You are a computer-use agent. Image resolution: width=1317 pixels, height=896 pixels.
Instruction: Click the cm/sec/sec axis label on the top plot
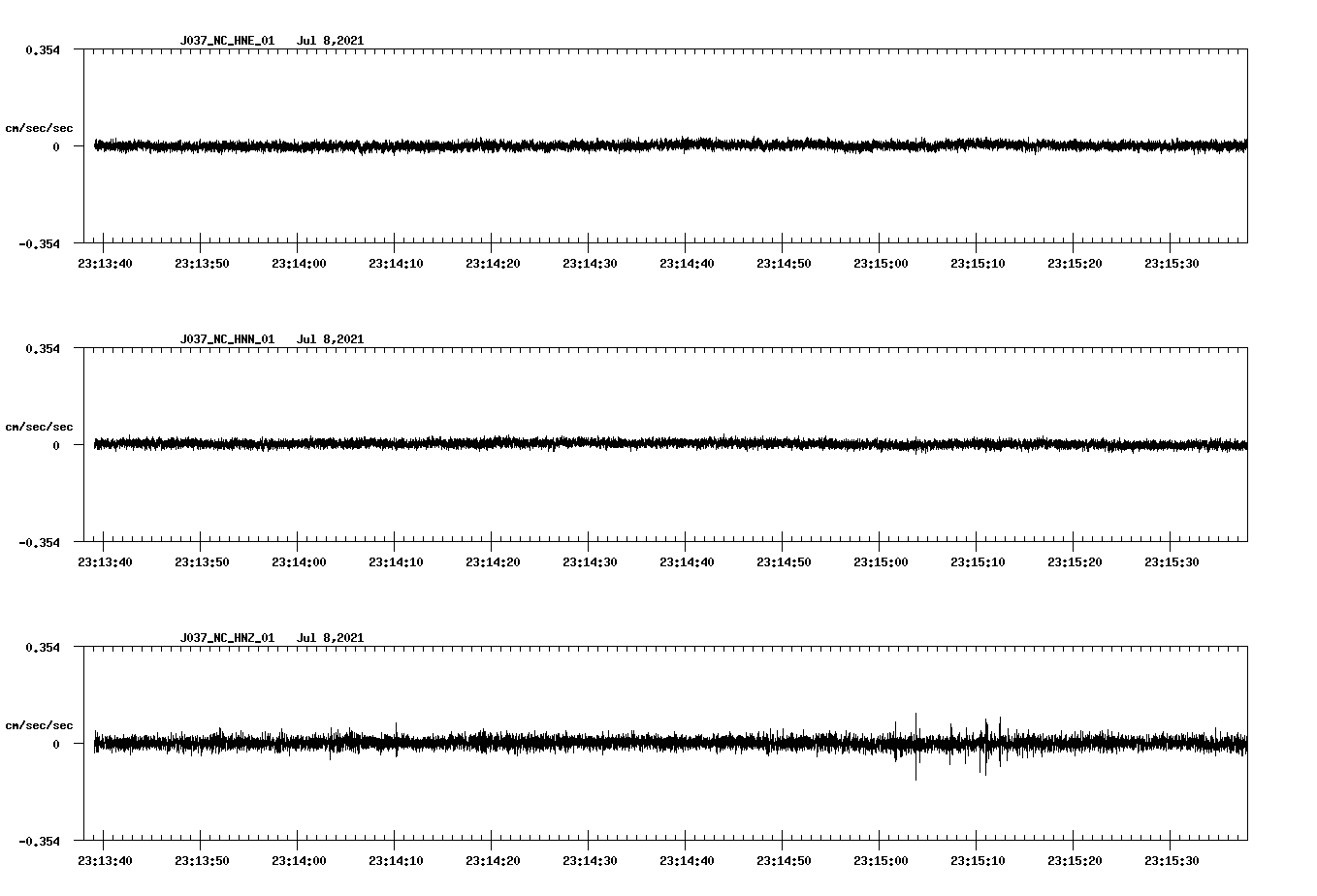coord(40,127)
